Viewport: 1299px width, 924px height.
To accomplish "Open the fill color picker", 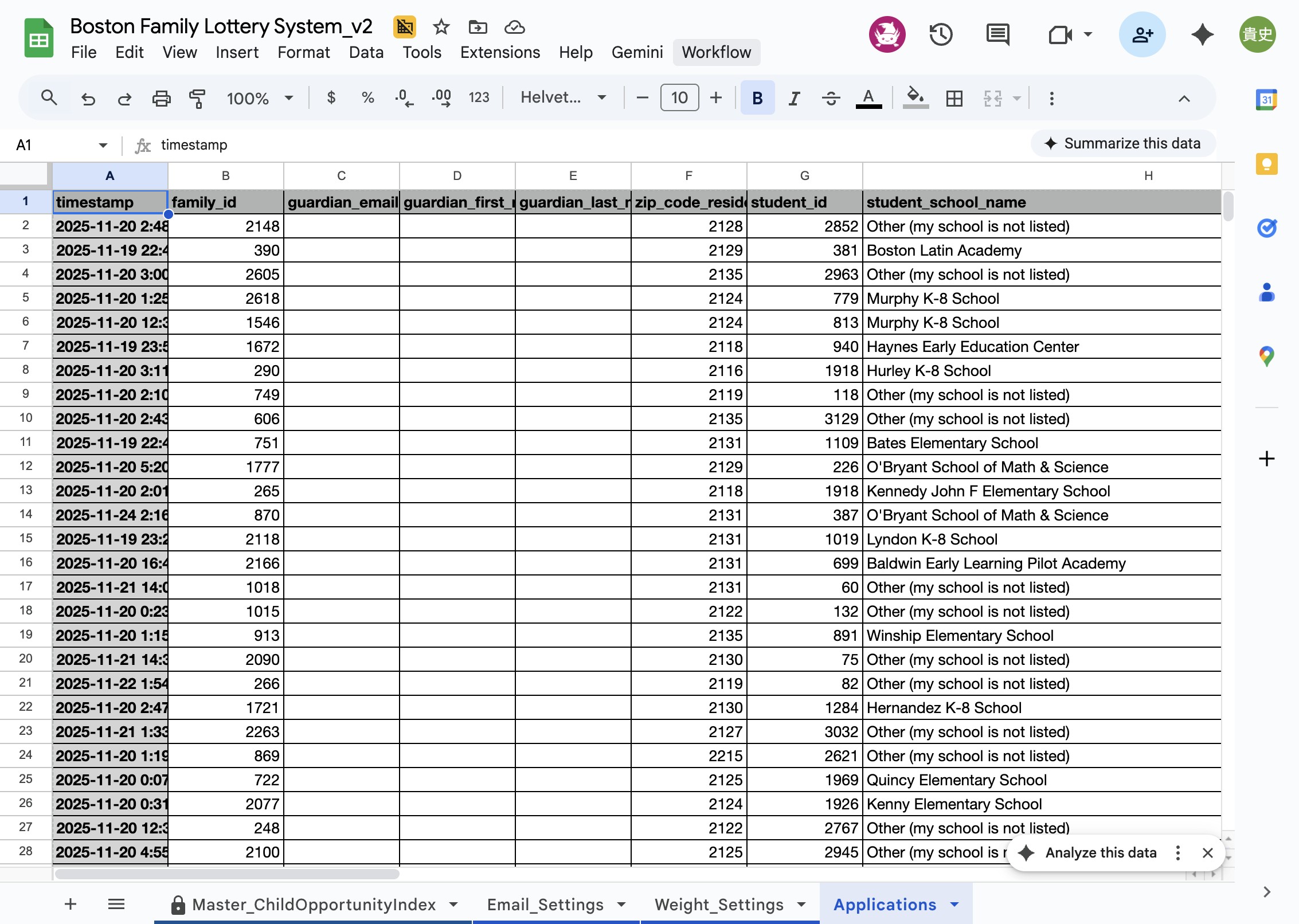I will tap(915, 99).
